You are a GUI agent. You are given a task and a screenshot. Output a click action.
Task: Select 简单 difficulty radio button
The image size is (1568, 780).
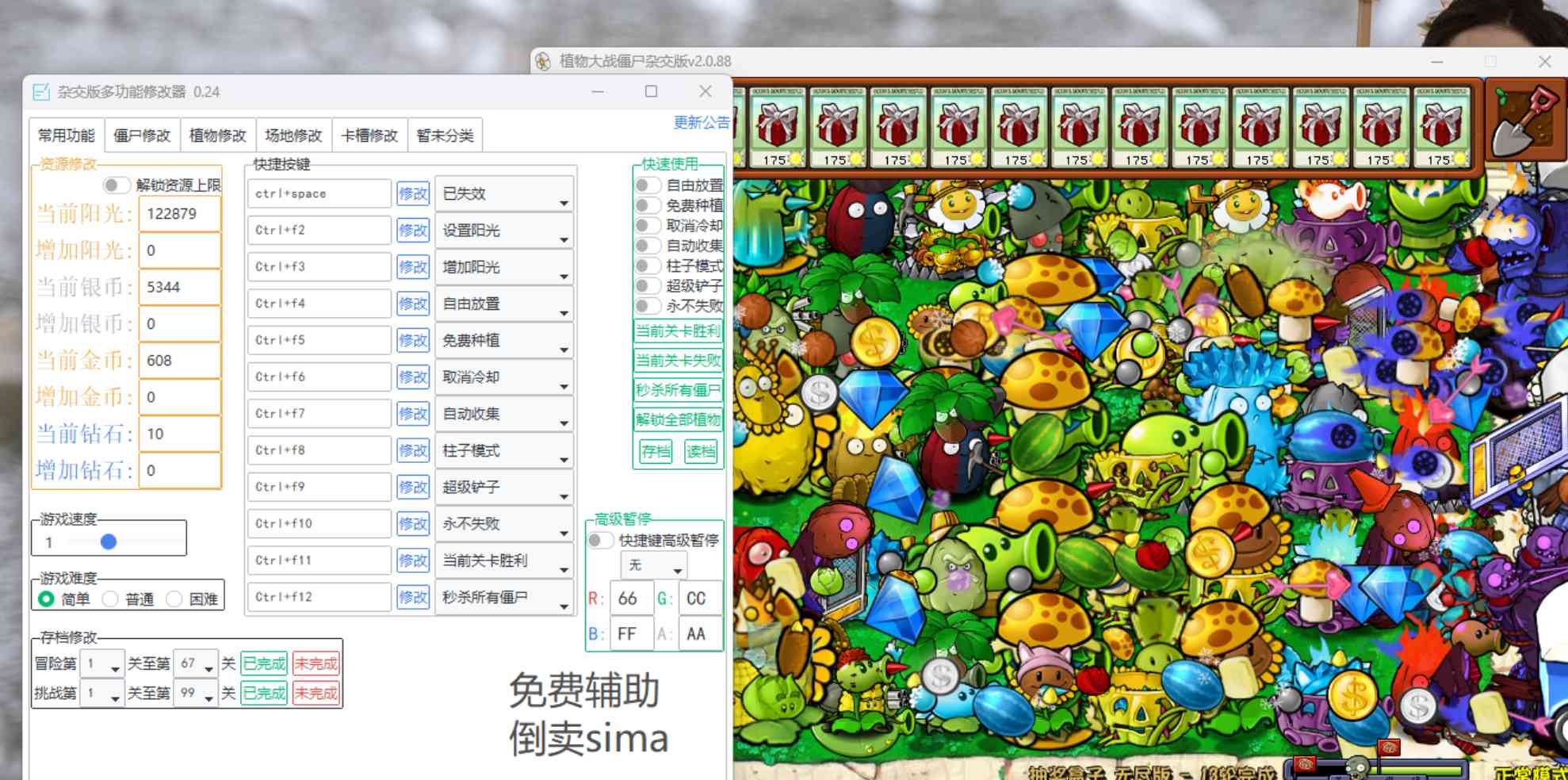coord(46,598)
